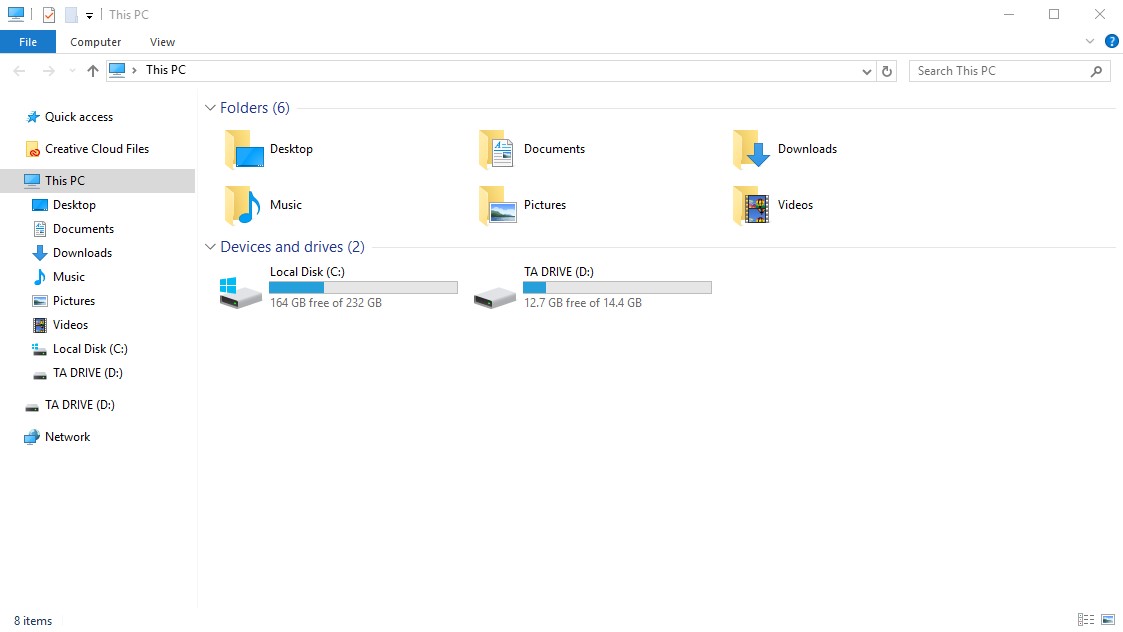Maximize the This PC window

[x=1054, y=14]
